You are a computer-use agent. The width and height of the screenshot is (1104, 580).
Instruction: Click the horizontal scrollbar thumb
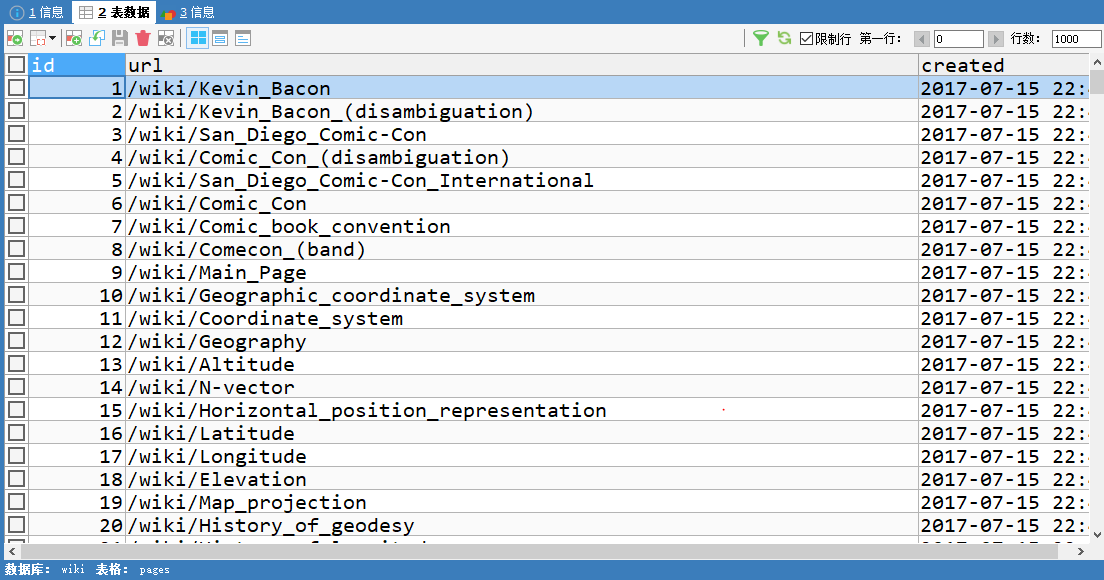tap(539, 551)
